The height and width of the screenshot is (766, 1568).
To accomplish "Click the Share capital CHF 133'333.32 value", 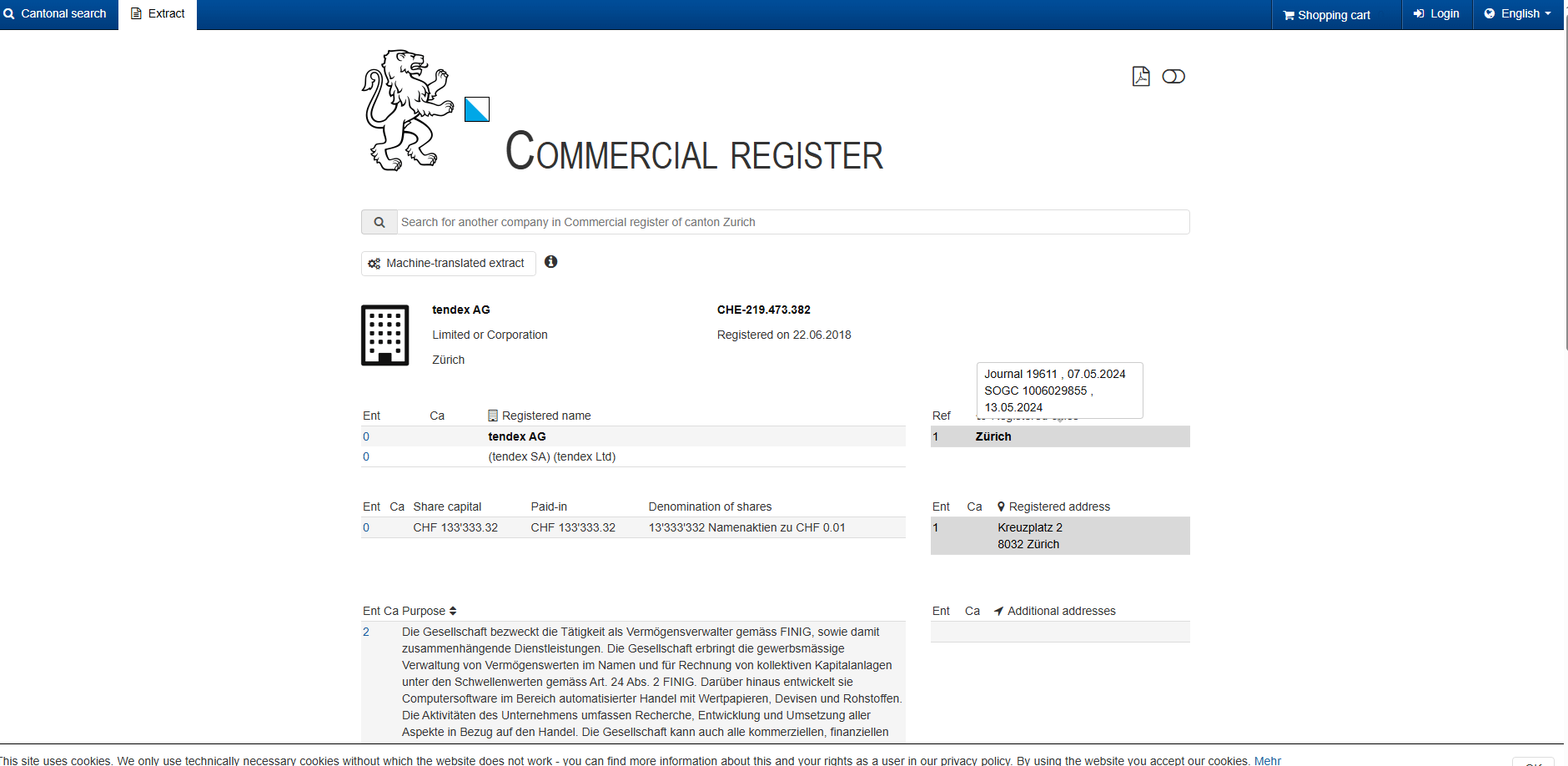I will (455, 527).
